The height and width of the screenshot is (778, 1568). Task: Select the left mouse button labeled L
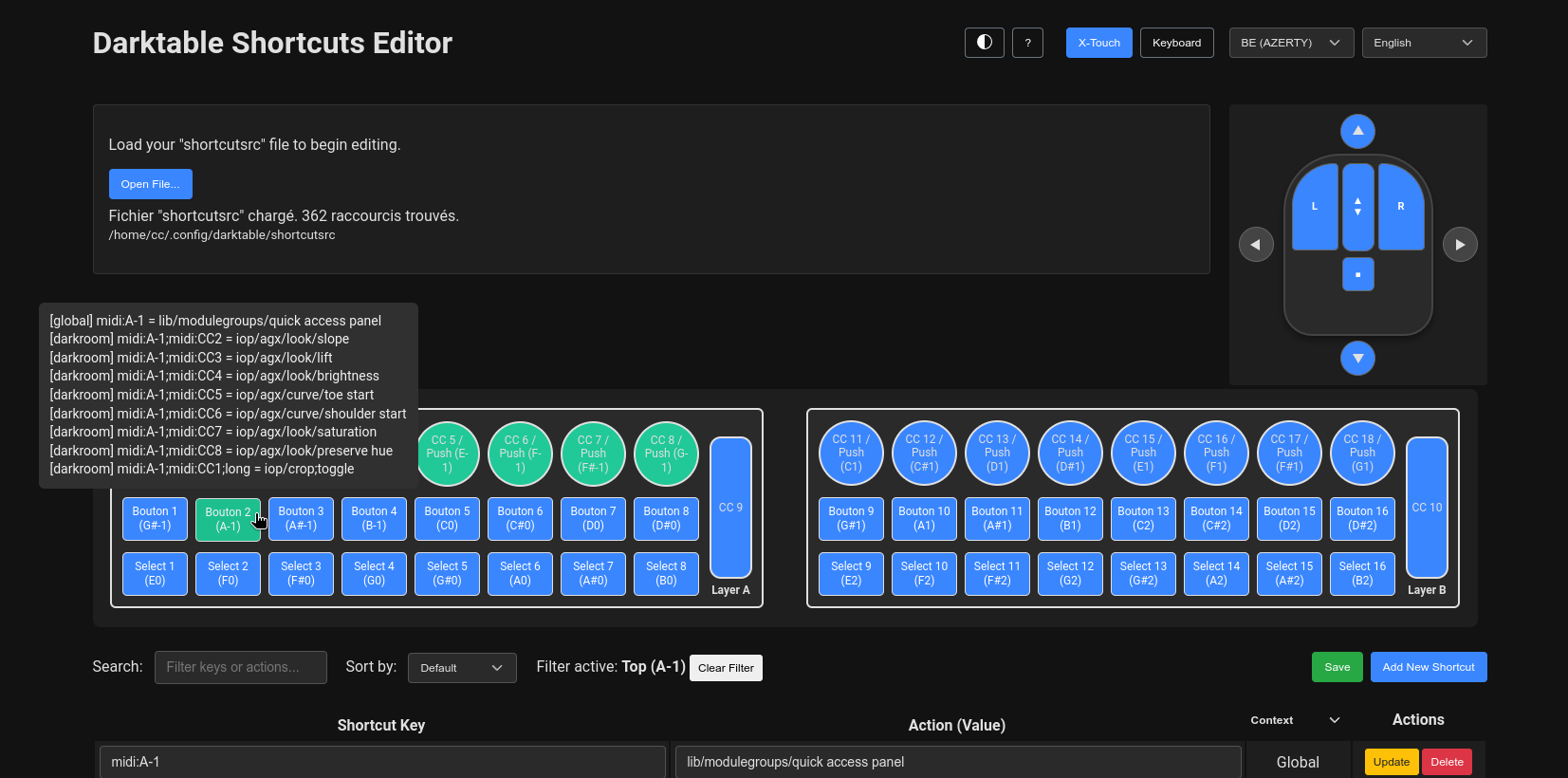point(1315,207)
